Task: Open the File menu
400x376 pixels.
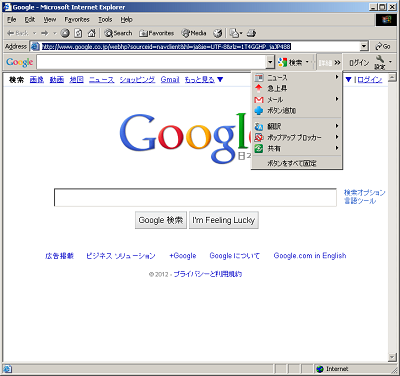Action: pyautogui.click(x=11, y=20)
